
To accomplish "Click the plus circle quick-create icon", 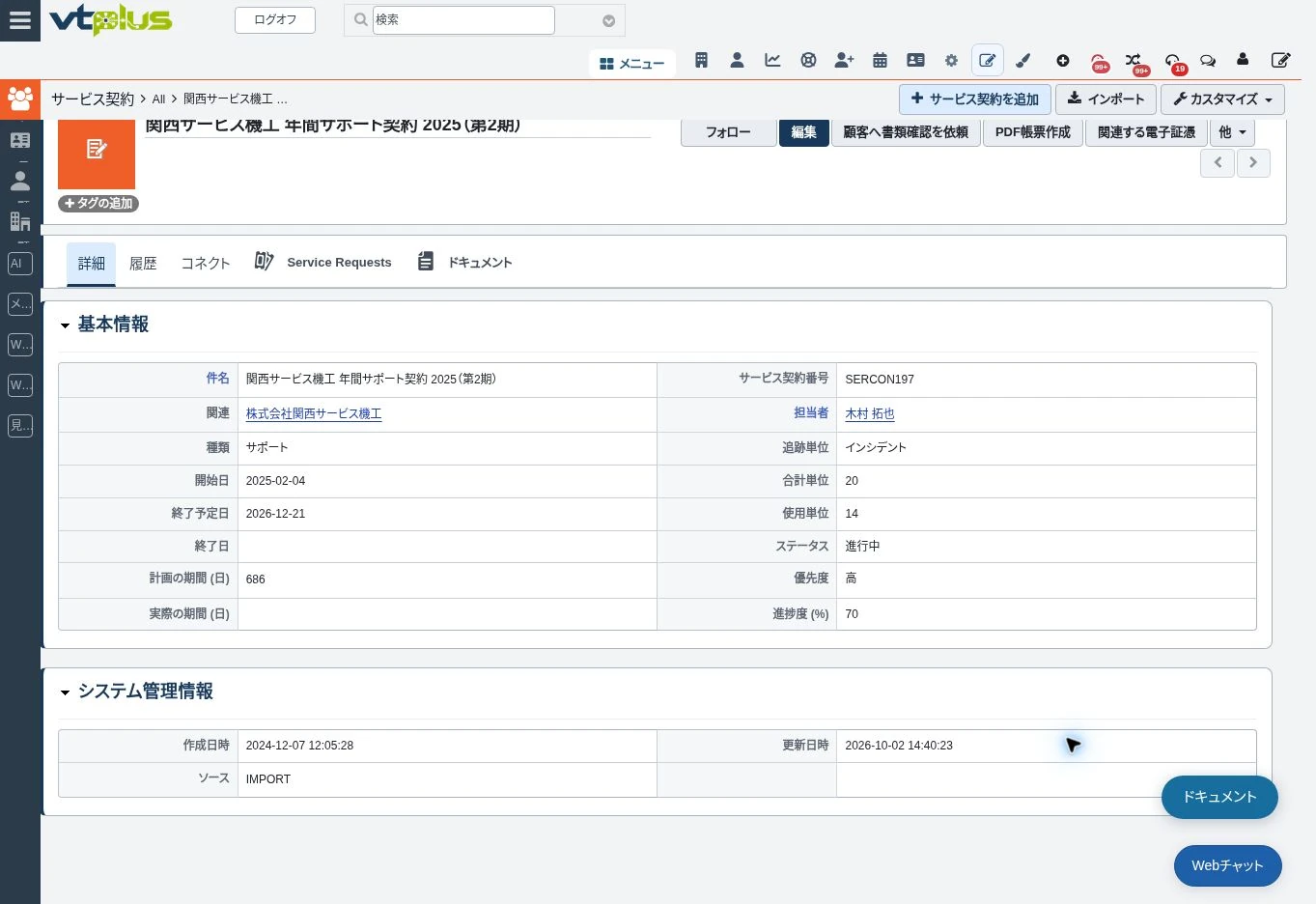I will point(1063,61).
